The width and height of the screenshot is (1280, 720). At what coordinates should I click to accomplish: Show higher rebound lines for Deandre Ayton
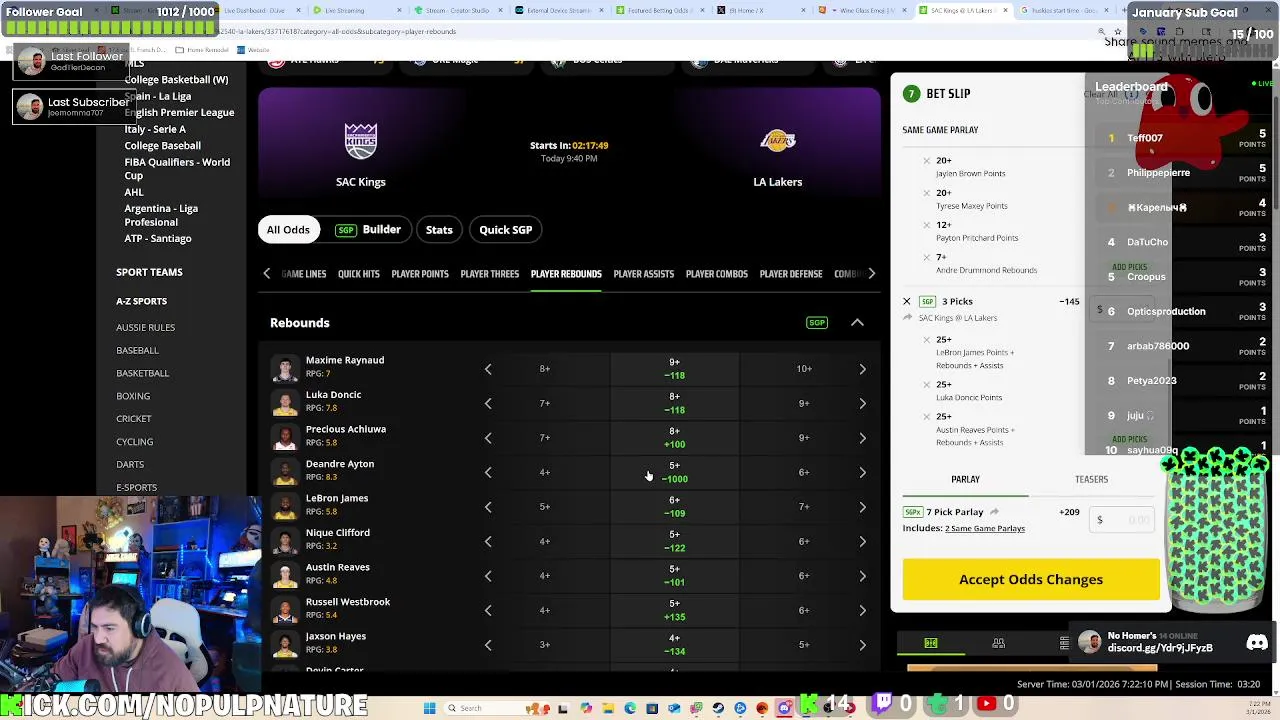coord(862,472)
